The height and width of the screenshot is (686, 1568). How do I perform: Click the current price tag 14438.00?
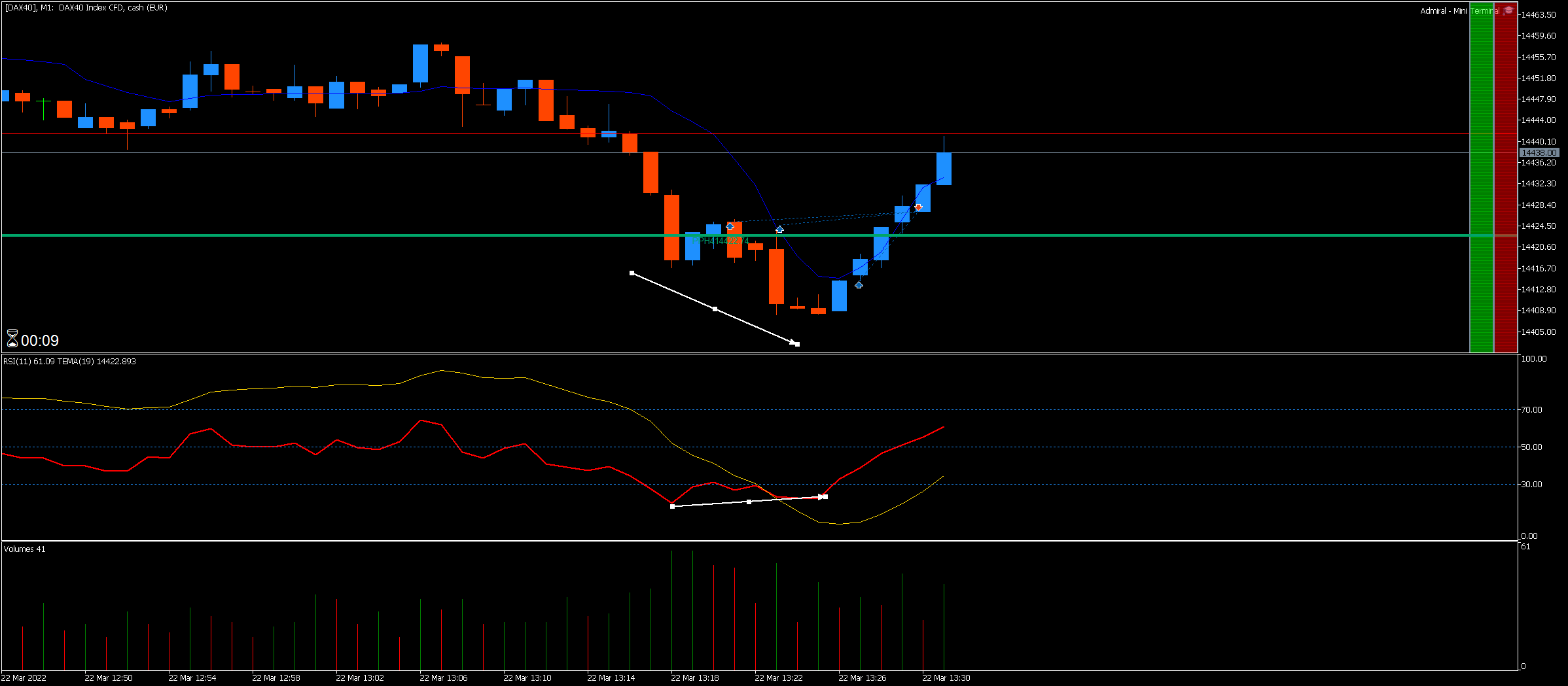pyautogui.click(x=1539, y=152)
